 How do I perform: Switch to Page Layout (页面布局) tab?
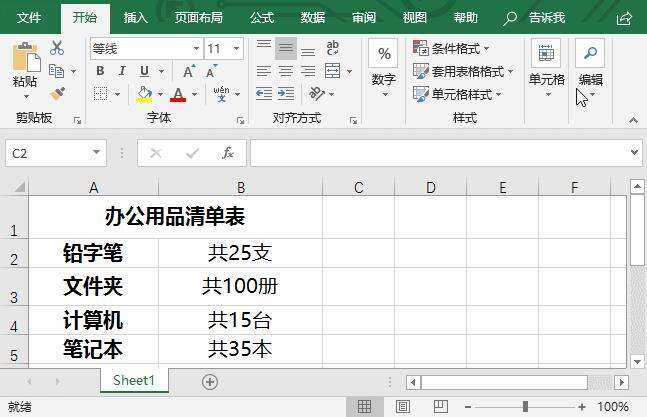pyautogui.click(x=198, y=17)
